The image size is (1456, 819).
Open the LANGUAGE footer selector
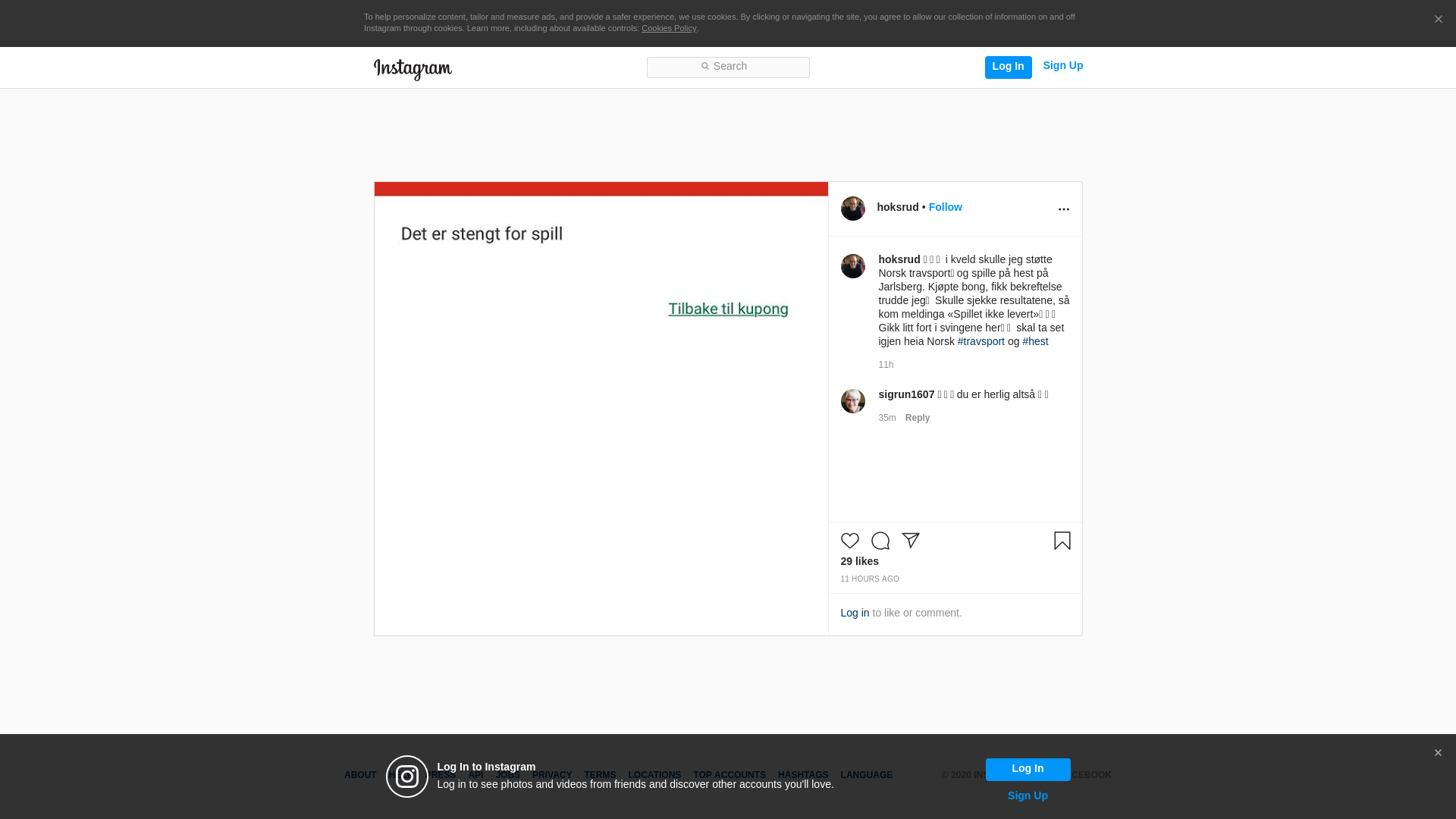coord(866,775)
